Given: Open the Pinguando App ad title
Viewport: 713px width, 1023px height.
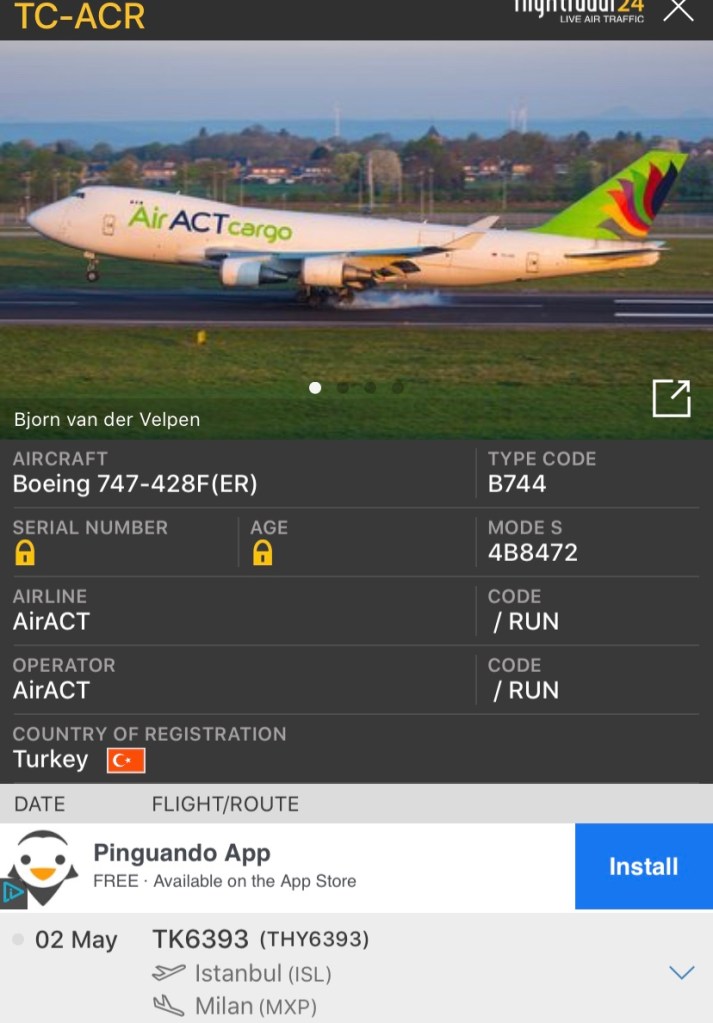Looking at the screenshot, I should (182, 853).
